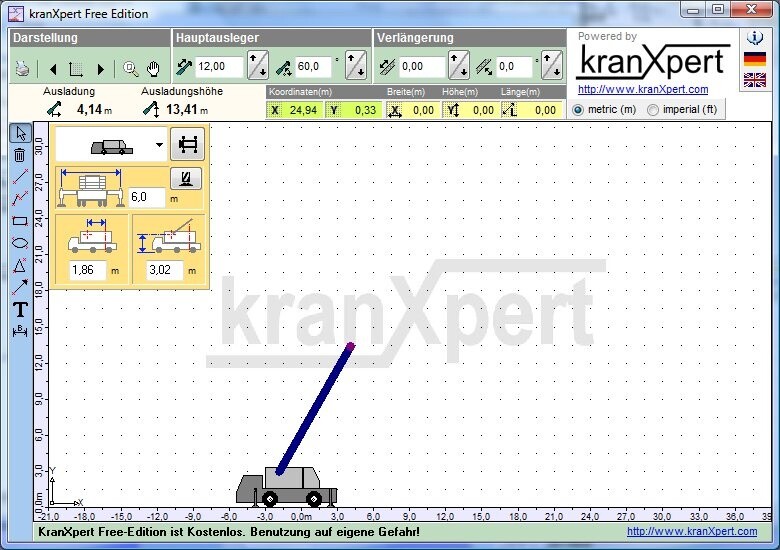Click the outrigger width field 6,0

pos(146,197)
